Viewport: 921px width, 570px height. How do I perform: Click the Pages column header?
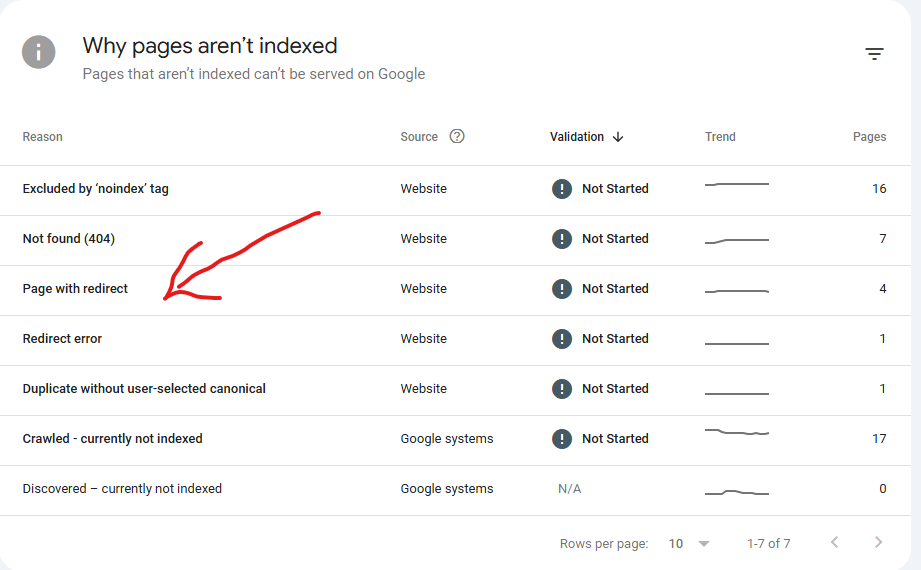click(x=869, y=137)
